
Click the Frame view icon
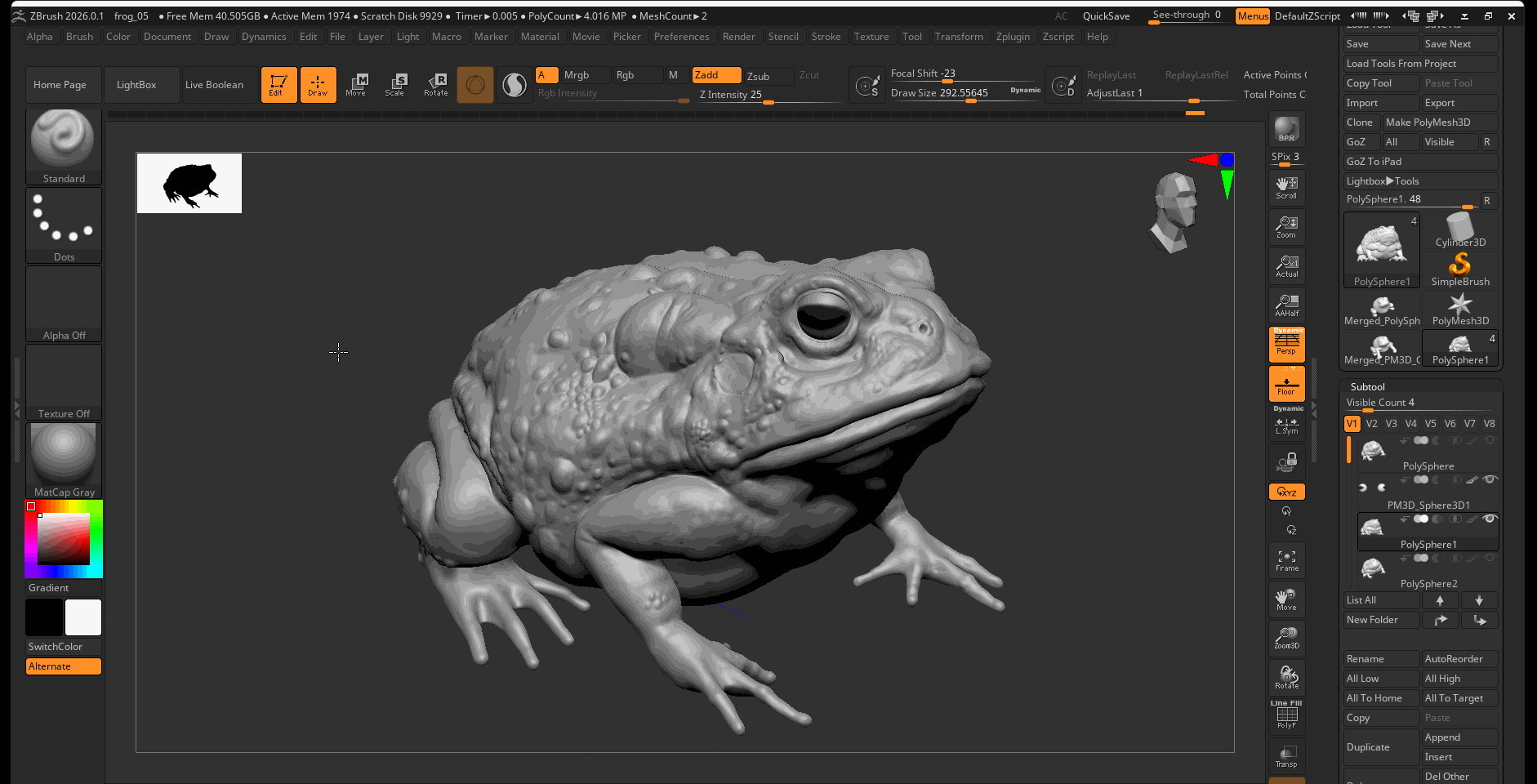point(1286,560)
